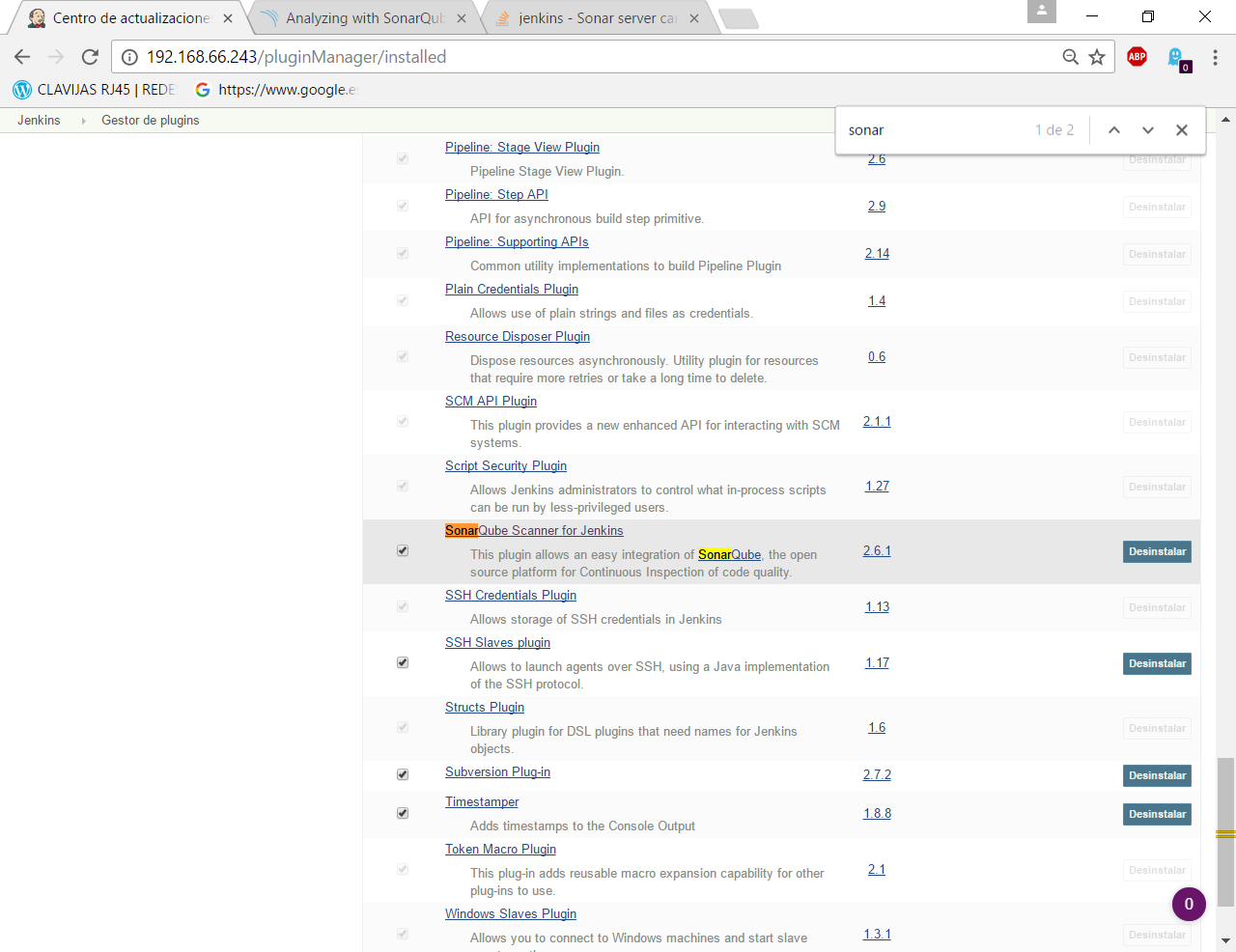Click the scrollbar up arrow
Screen dimensions: 1236x952
tap(1225, 121)
